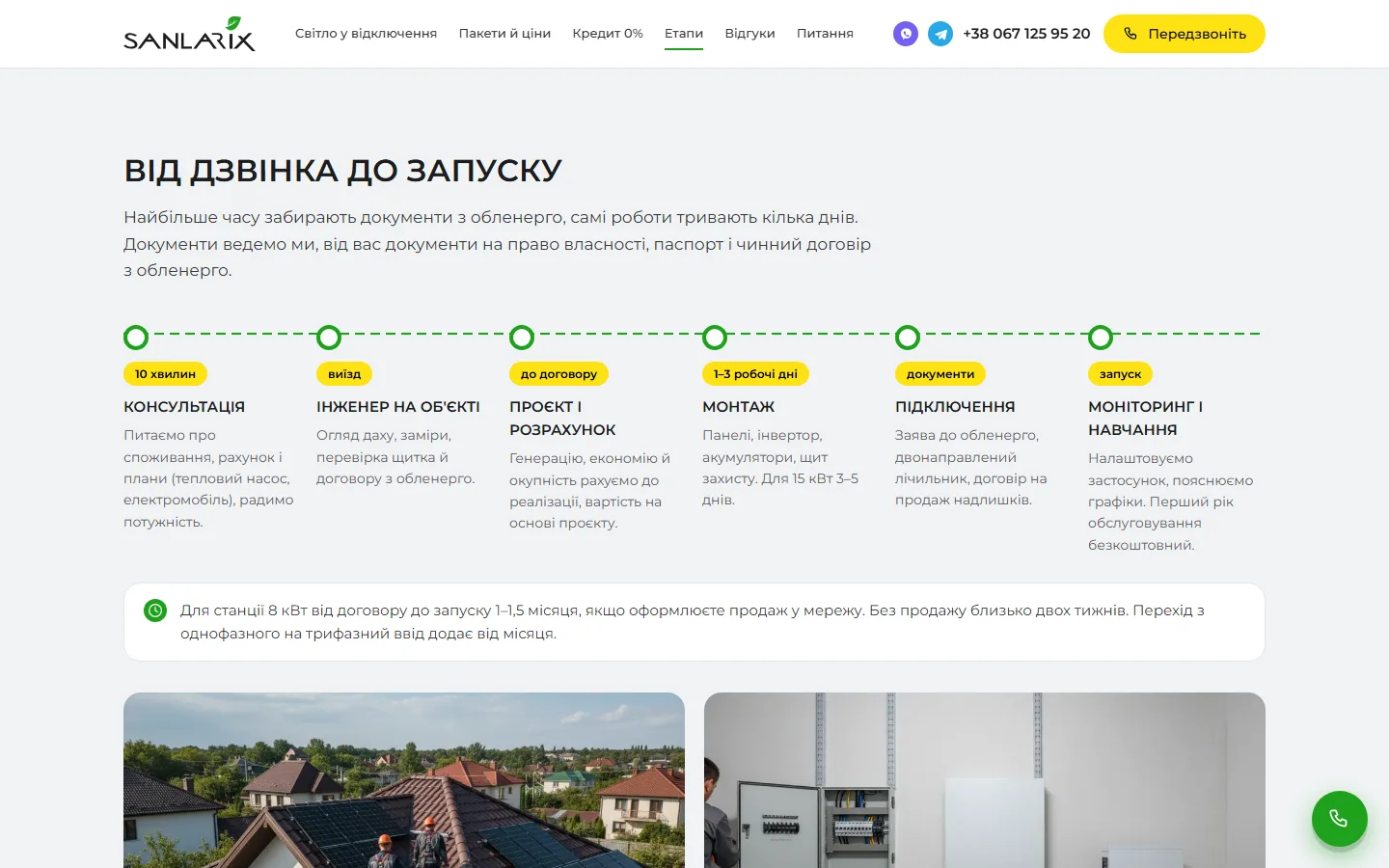Click the 8 кВт station timing note
Image resolution: width=1389 pixels, height=868 pixels.
694,622
